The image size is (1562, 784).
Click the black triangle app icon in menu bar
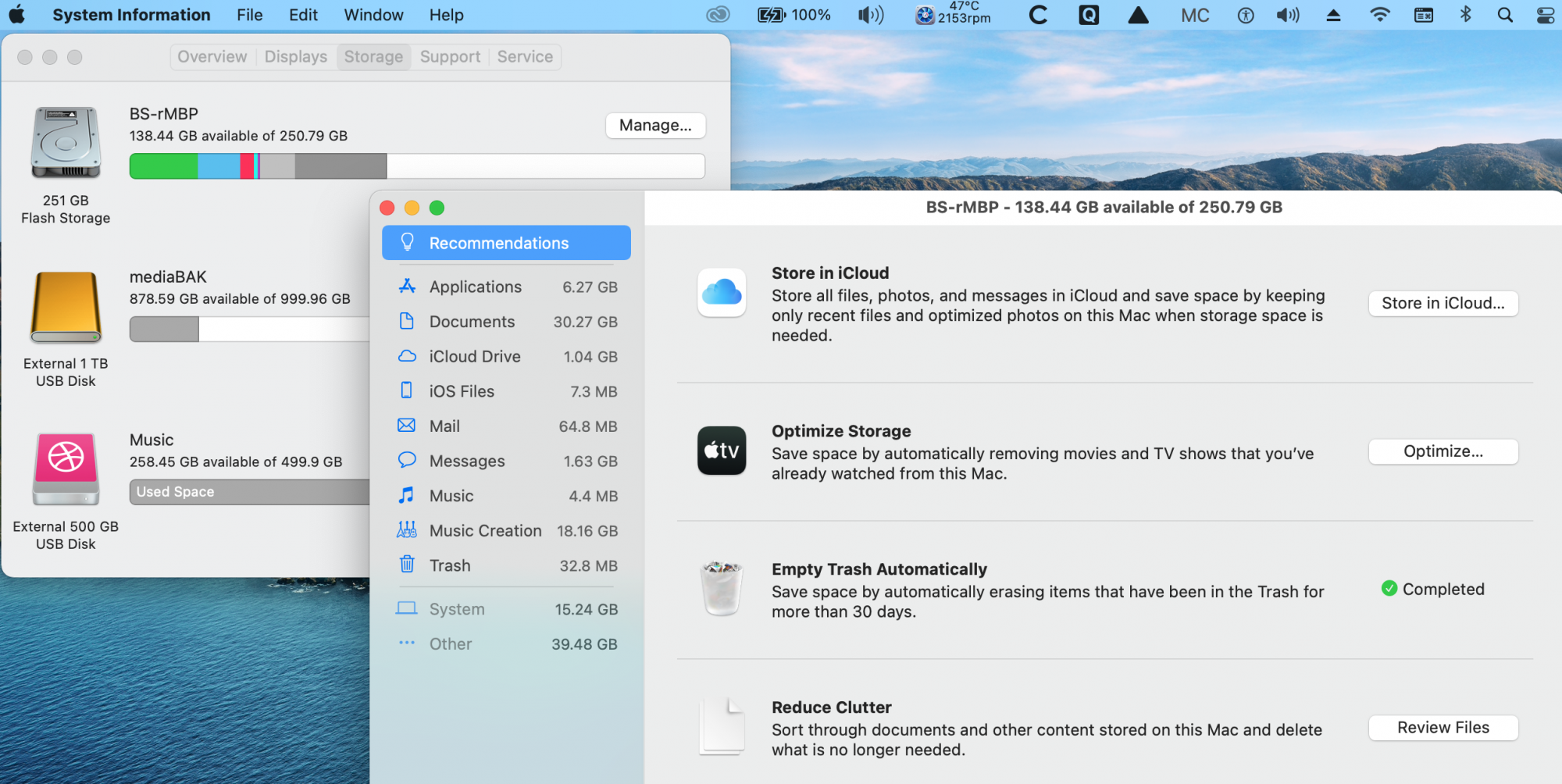pos(1139,15)
